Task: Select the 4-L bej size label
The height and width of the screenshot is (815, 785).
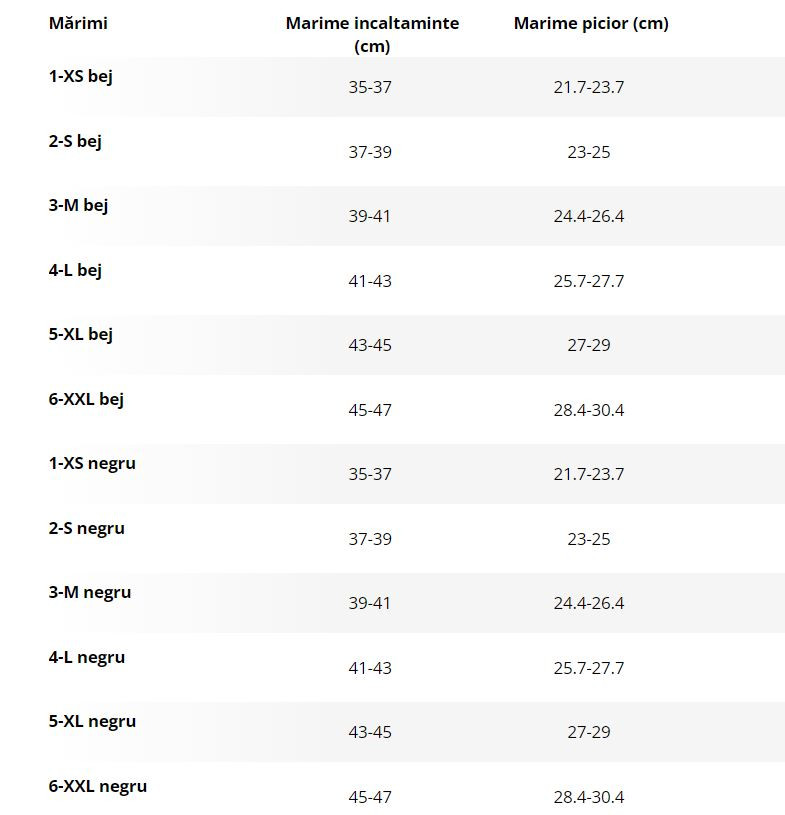Action: coord(75,271)
